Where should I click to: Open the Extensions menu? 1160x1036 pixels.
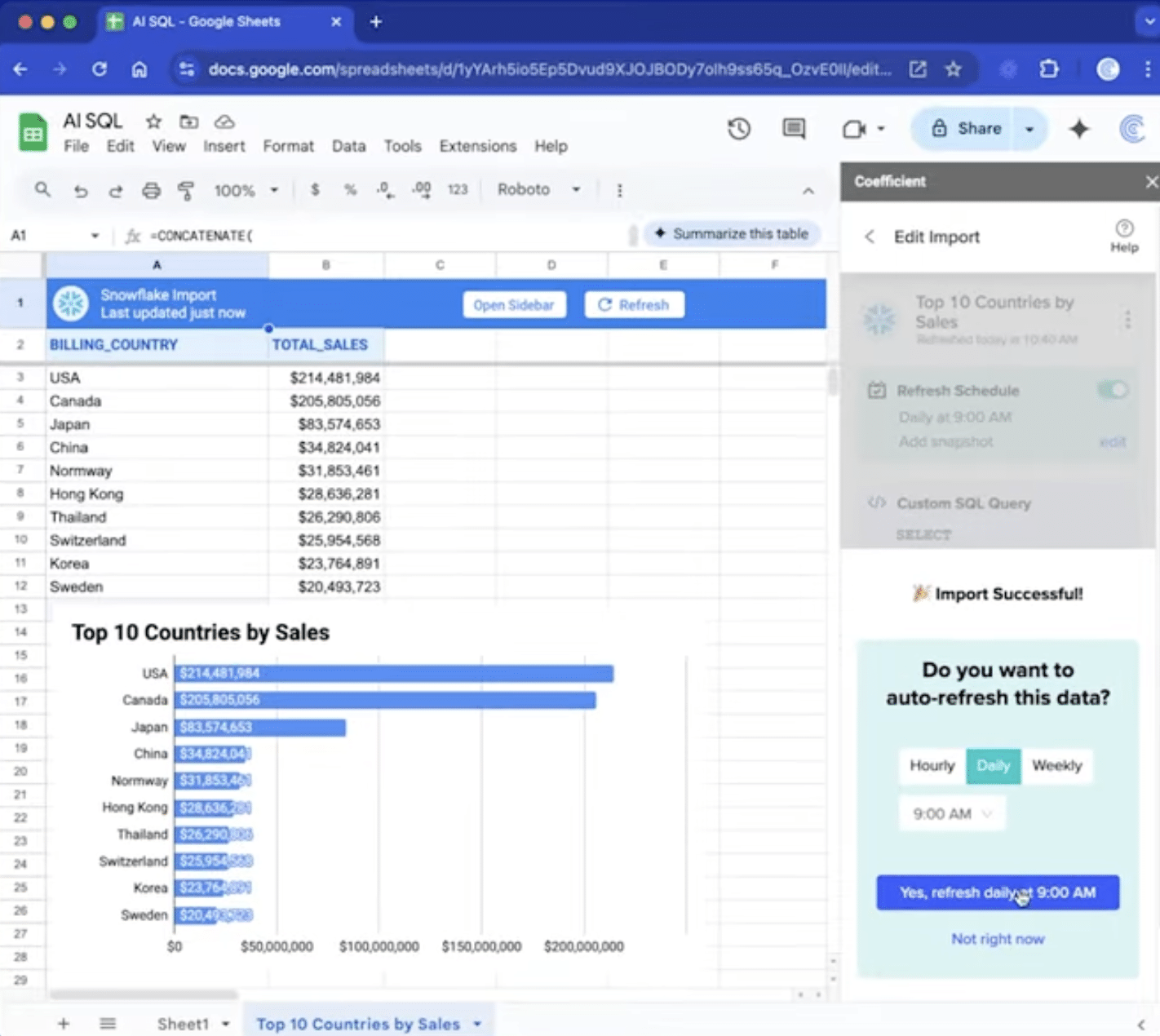(x=477, y=146)
